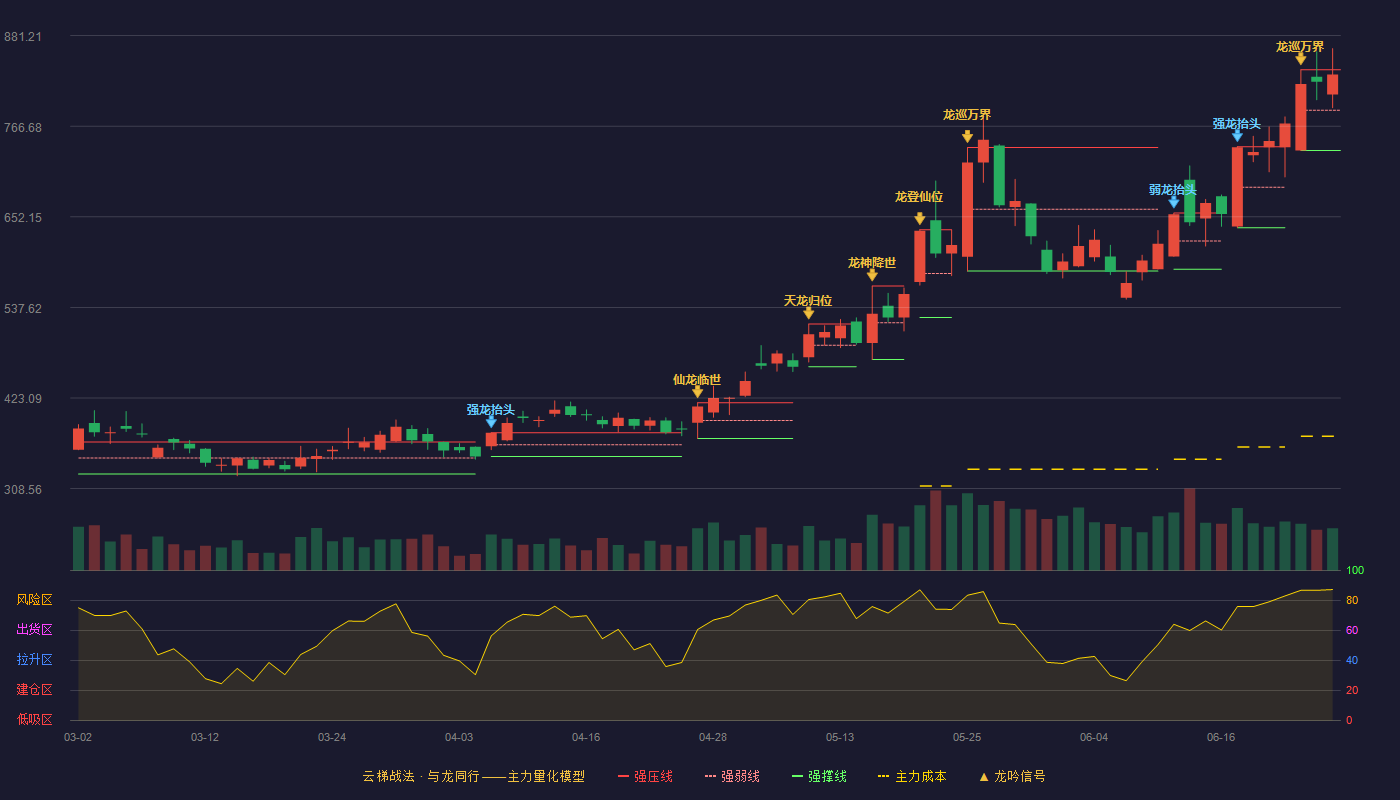Click the 天龙归位 signal arrow marker
The height and width of the screenshot is (800, 1400).
[x=808, y=313]
